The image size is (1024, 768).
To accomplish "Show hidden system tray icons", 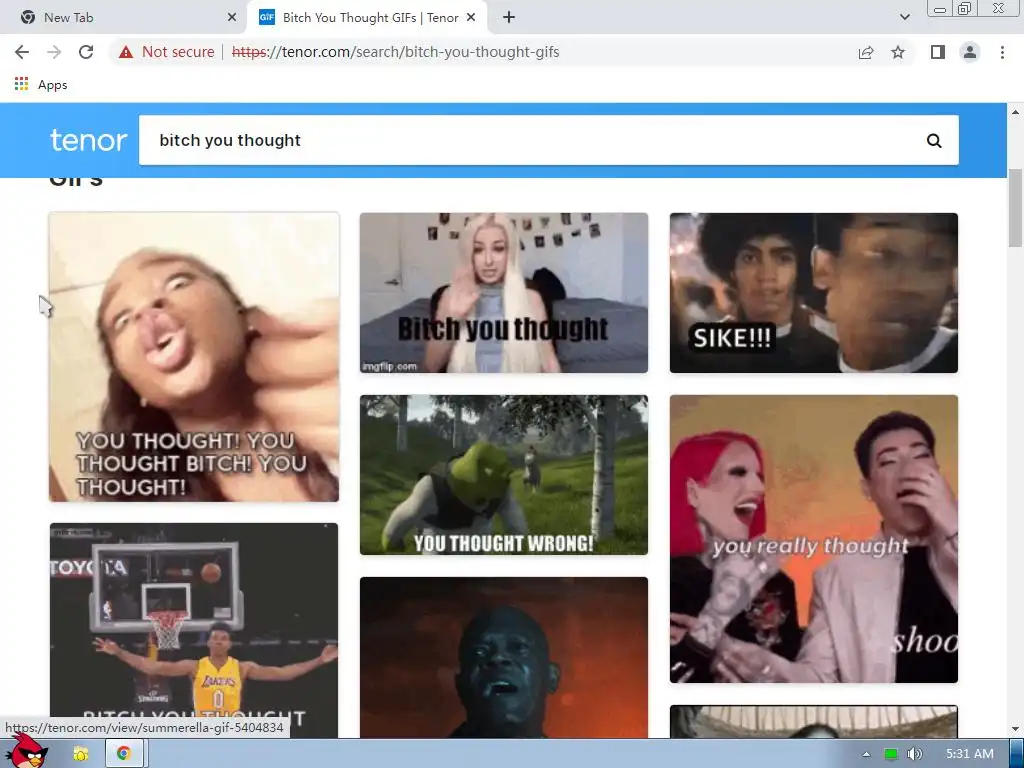I will point(867,754).
